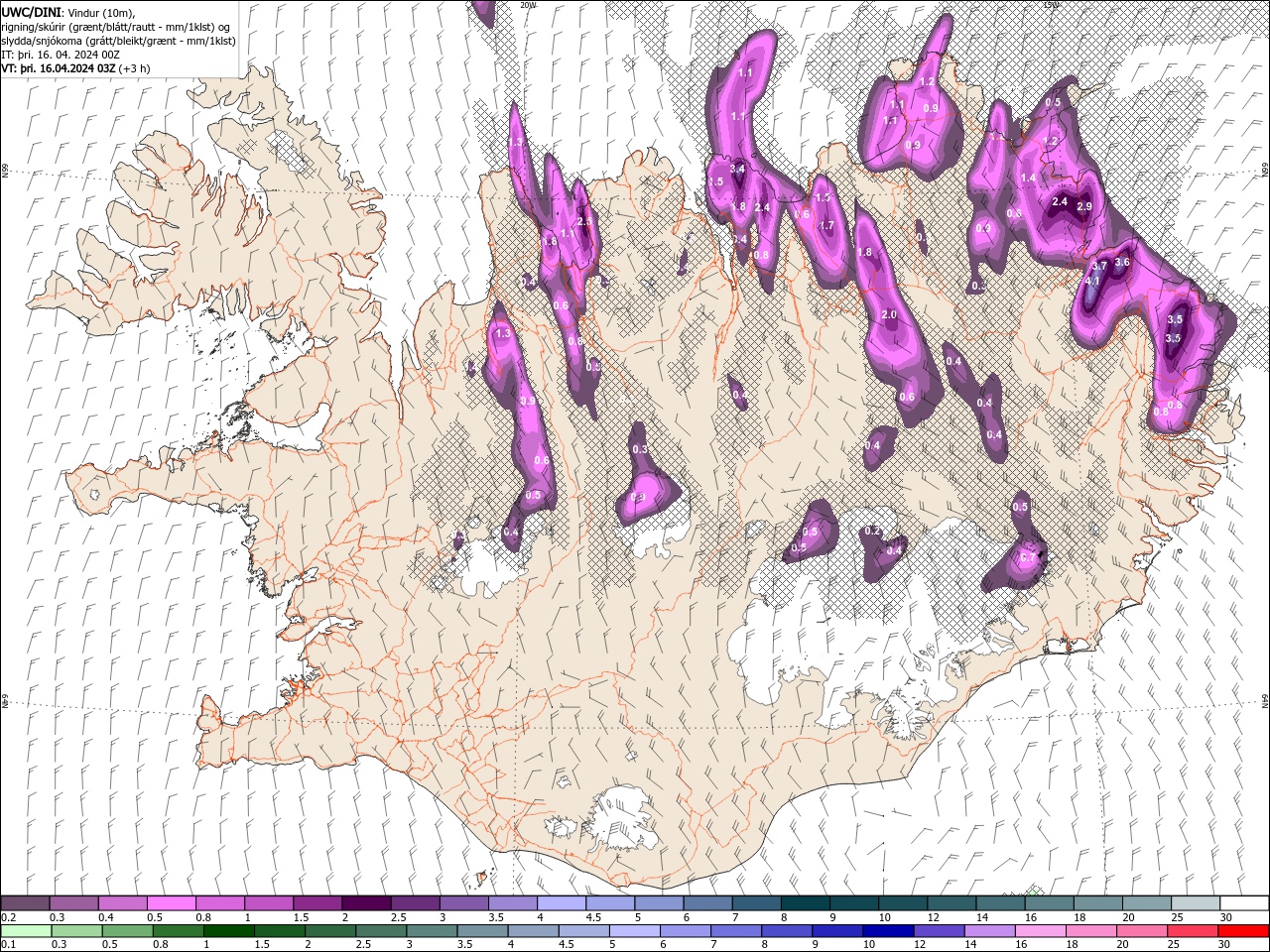The width and height of the screenshot is (1270, 952).
Task: Pick the rain scale swatch labeled 1
Action: [228, 930]
